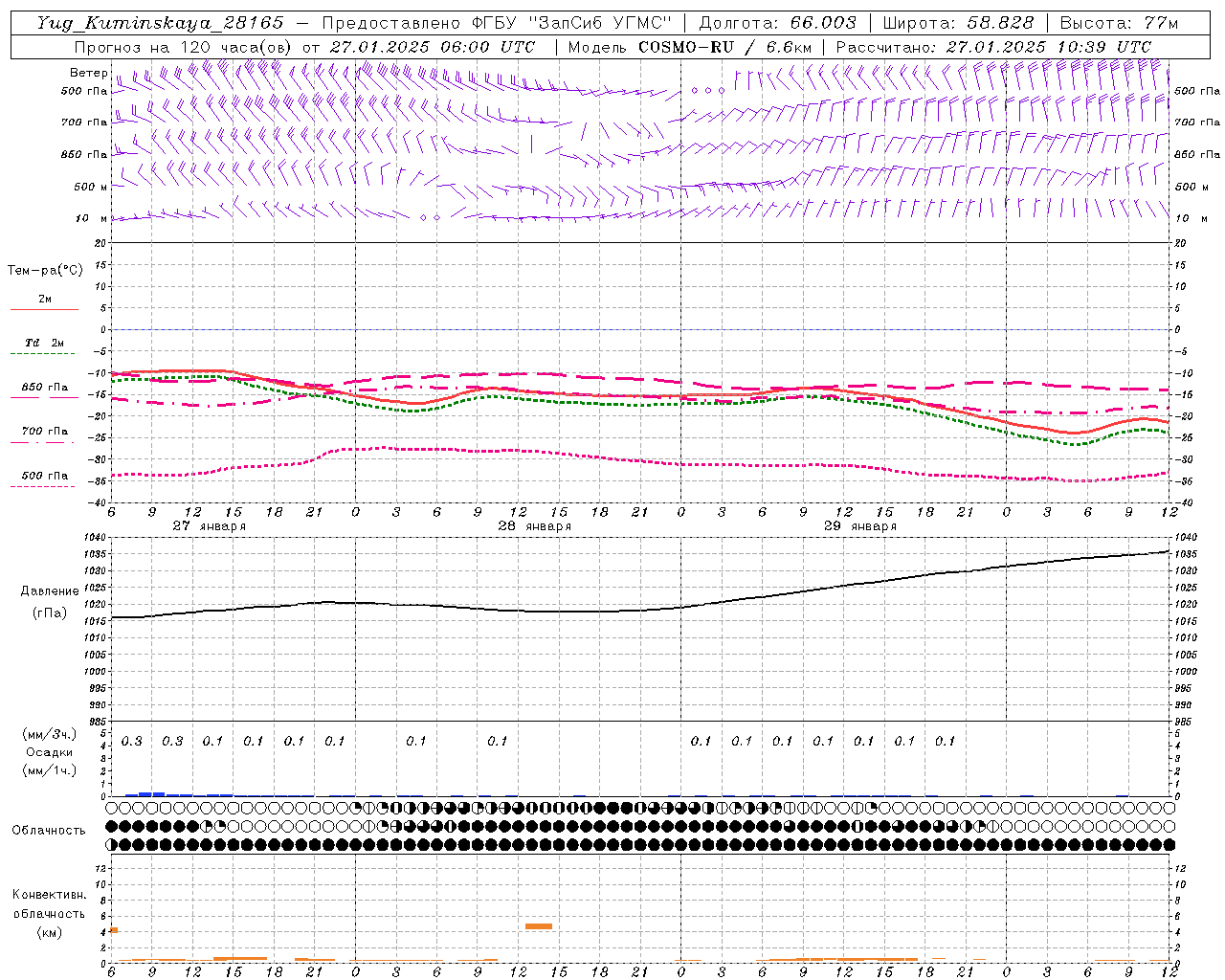Click the '27 января' date label
Image resolution: width=1225 pixels, height=980 pixels.
point(209,526)
